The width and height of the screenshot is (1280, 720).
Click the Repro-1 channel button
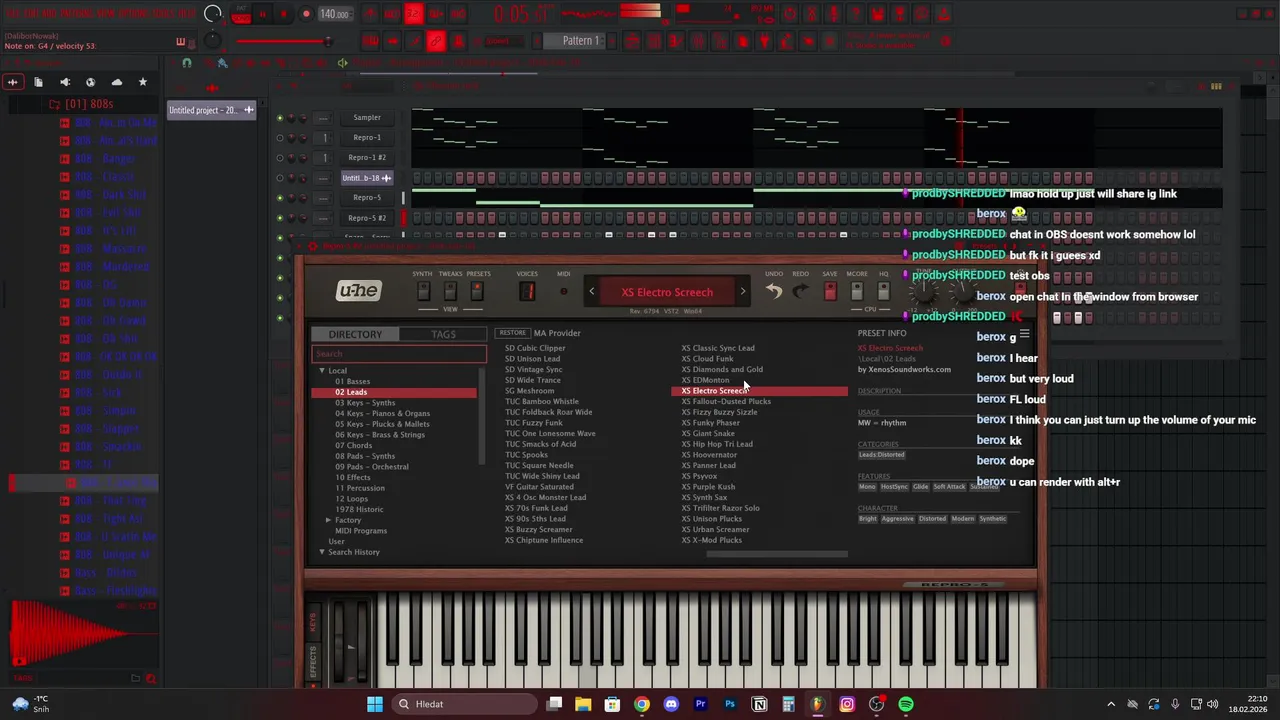(x=366, y=138)
